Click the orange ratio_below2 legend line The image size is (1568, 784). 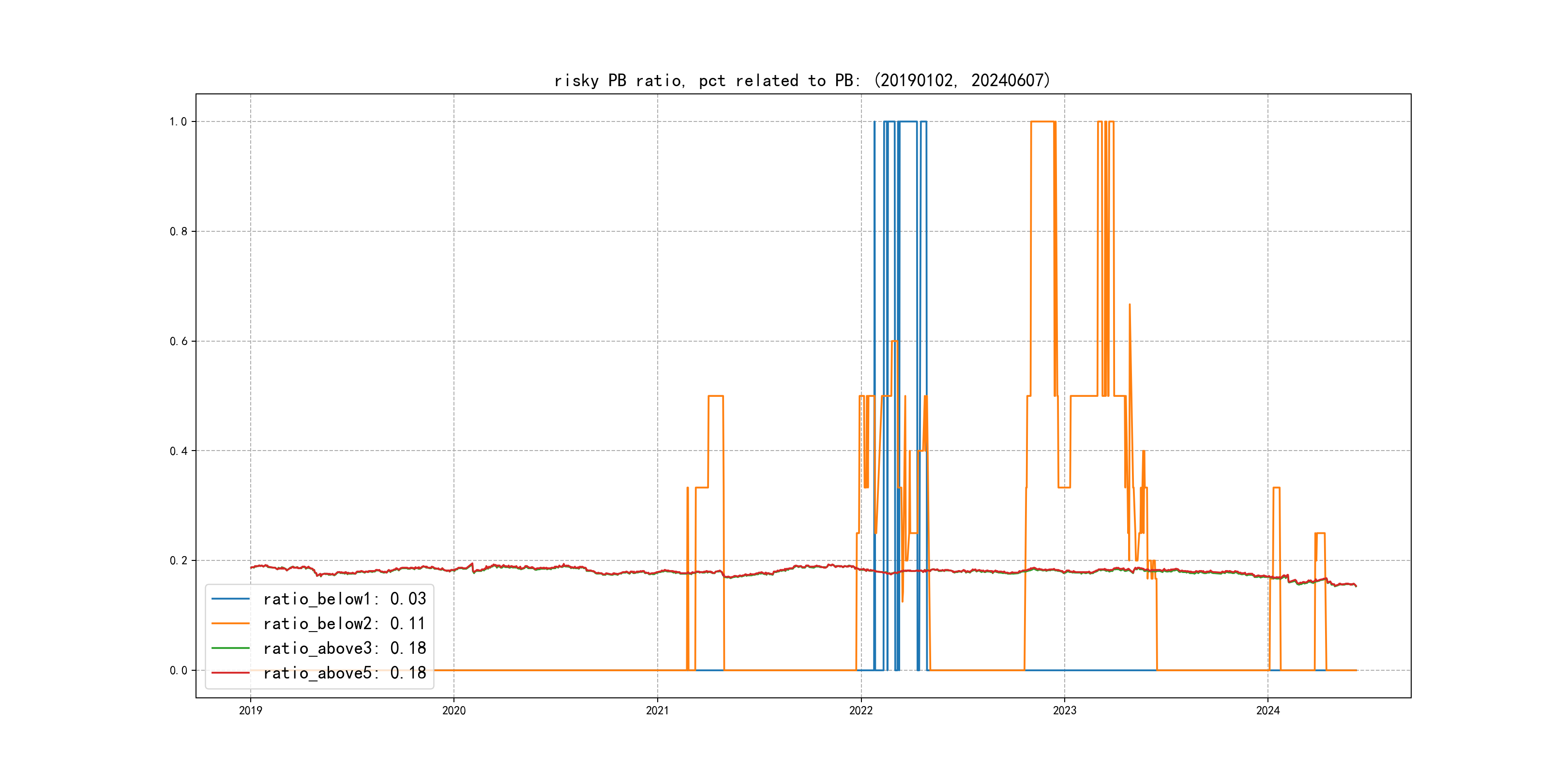[x=230, y=624]
